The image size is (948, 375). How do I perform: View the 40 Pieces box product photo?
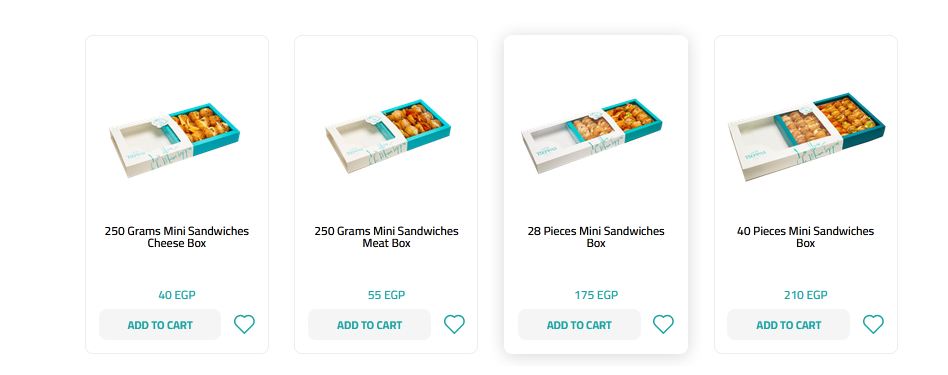(x=806, y=137)
